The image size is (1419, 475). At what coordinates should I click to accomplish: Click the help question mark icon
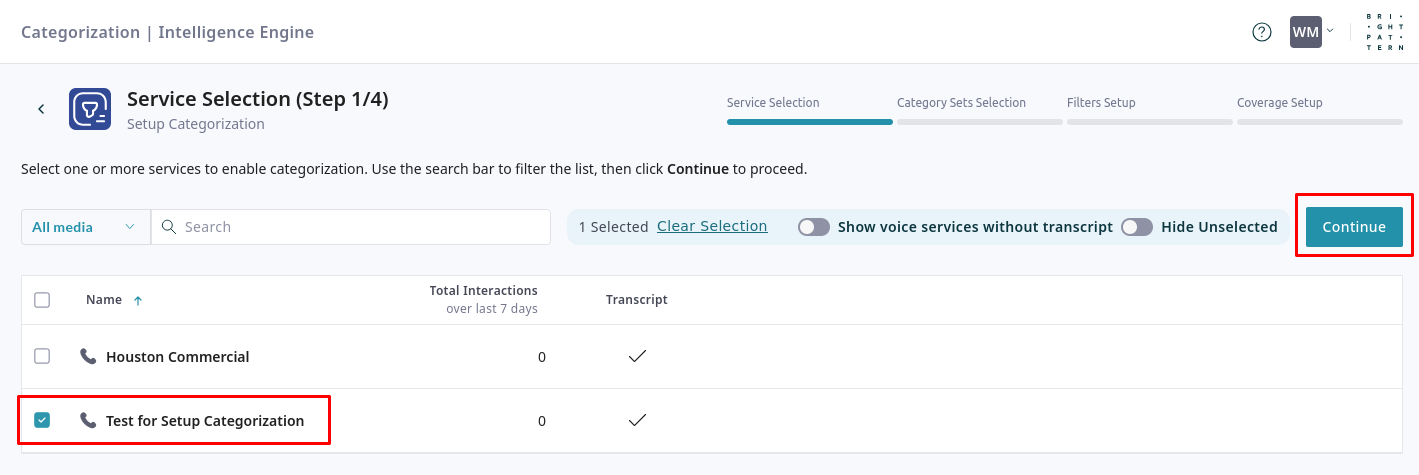tap(1261, 32)
